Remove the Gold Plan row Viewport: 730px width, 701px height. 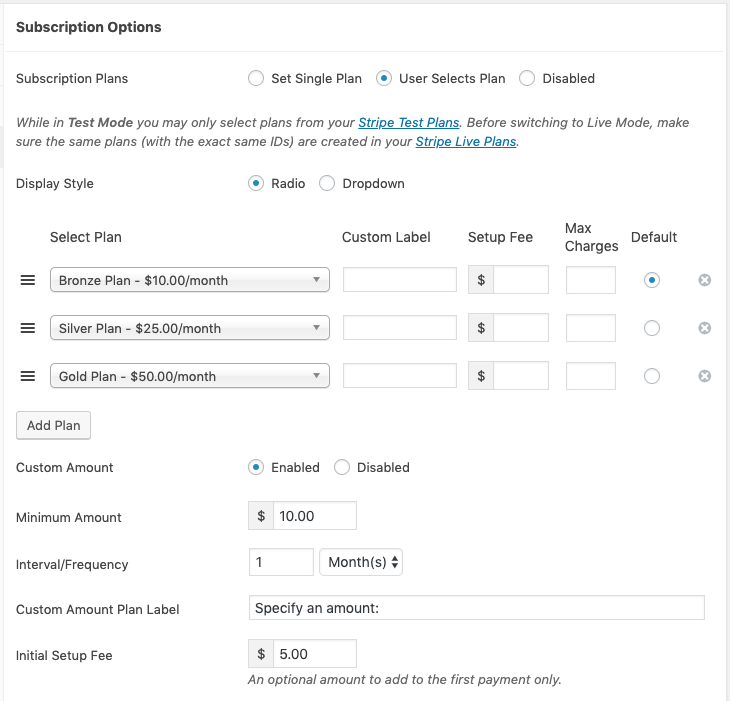coord(704,376)
